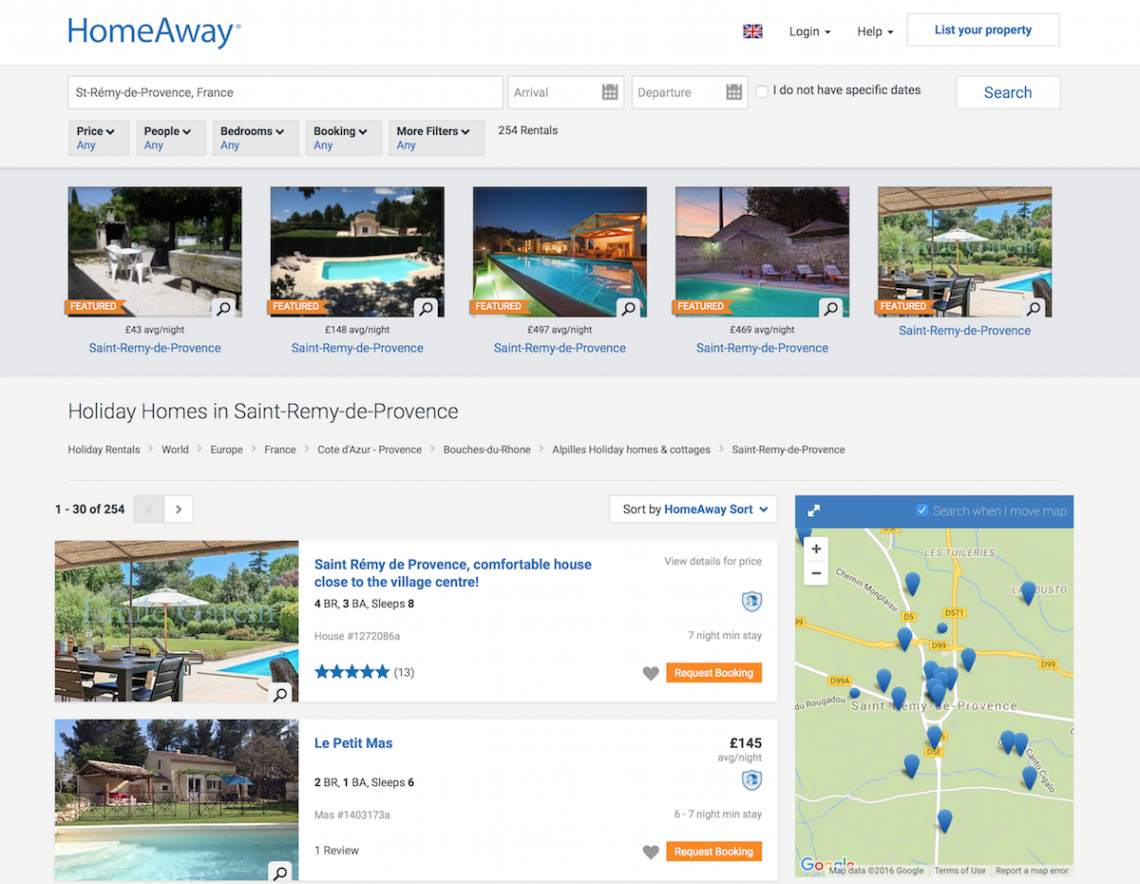1140x884 pixels.
Task: Click the five-star rating of comfortable house
Action: (x=352, y=672)
